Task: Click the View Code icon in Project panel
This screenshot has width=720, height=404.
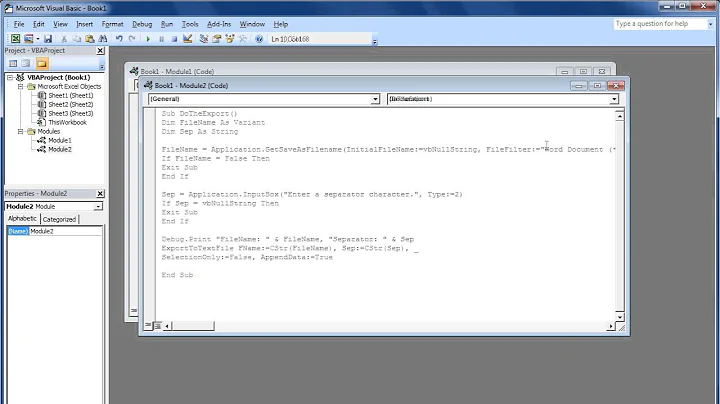Action: [13, 63]
